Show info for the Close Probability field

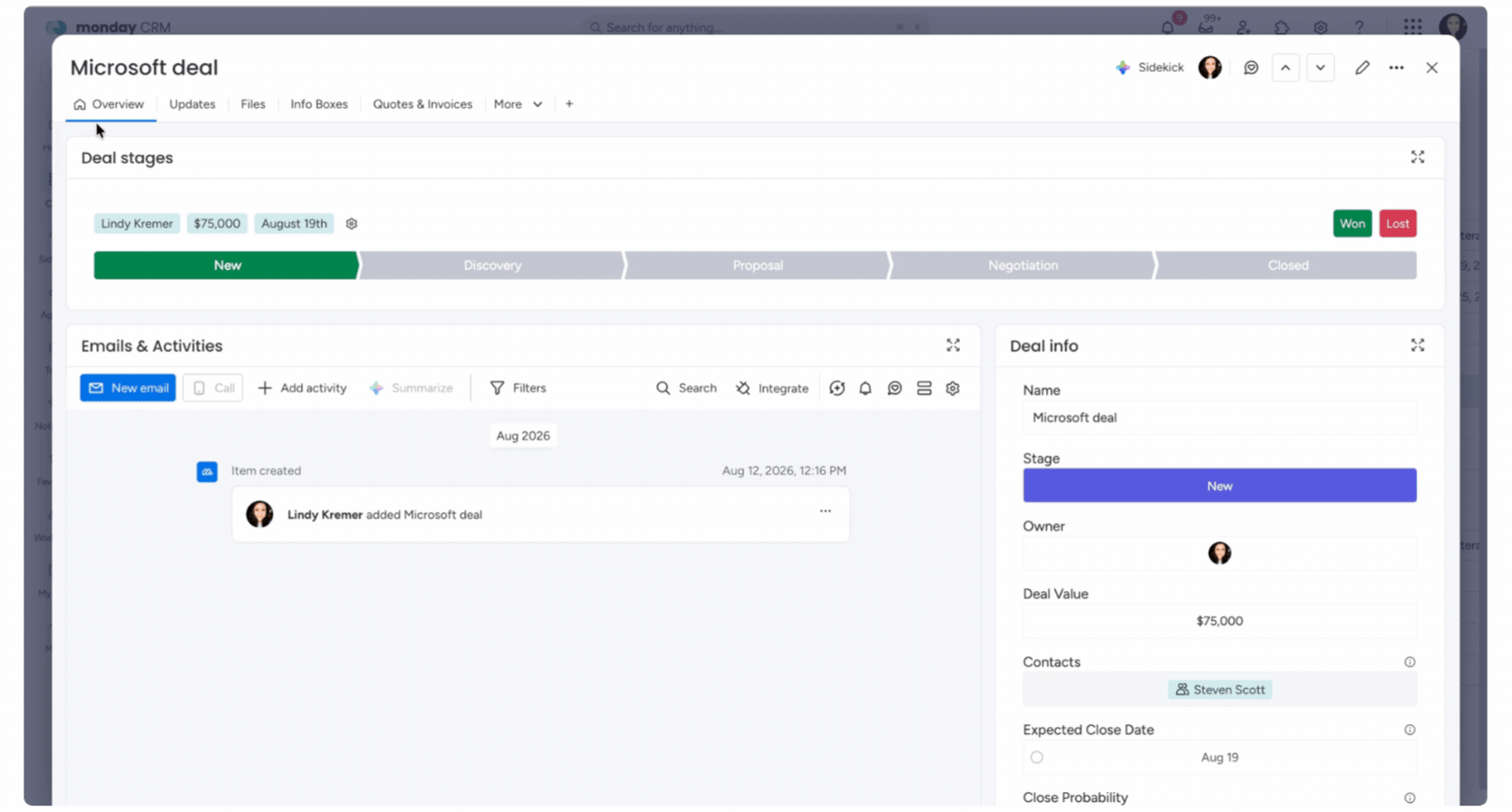1410,798
